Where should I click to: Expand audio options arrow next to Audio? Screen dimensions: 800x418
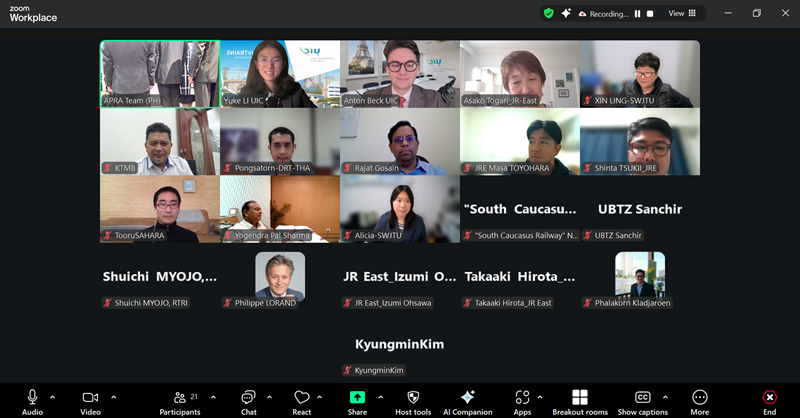pos(53,397)
